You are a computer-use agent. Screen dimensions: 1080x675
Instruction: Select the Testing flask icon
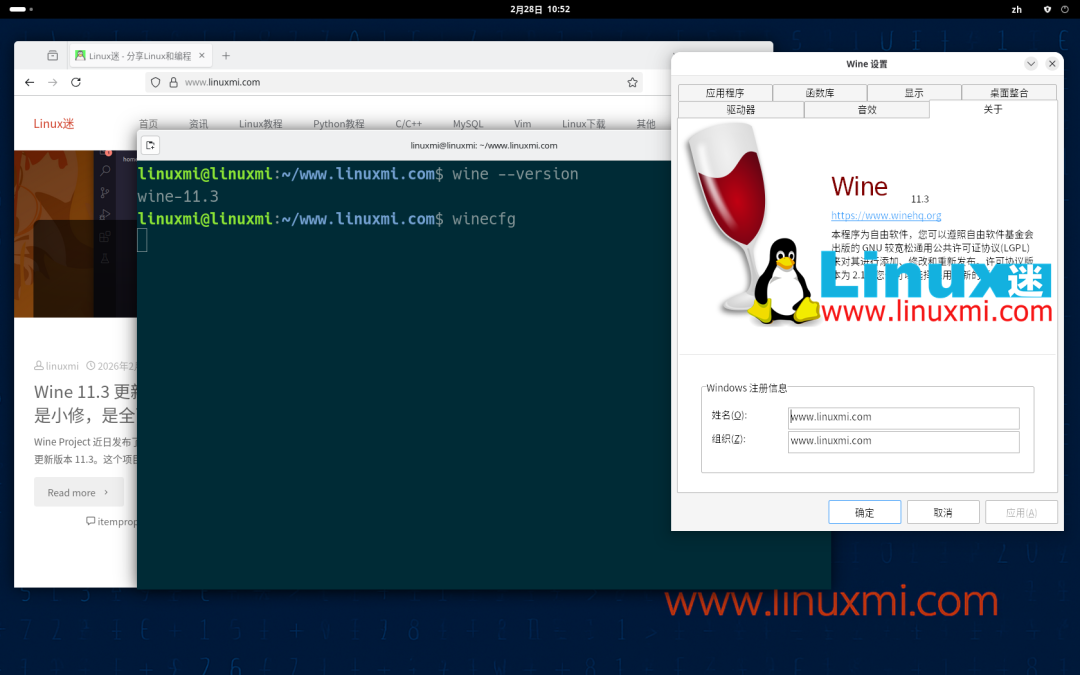click(x=104, y=259)
